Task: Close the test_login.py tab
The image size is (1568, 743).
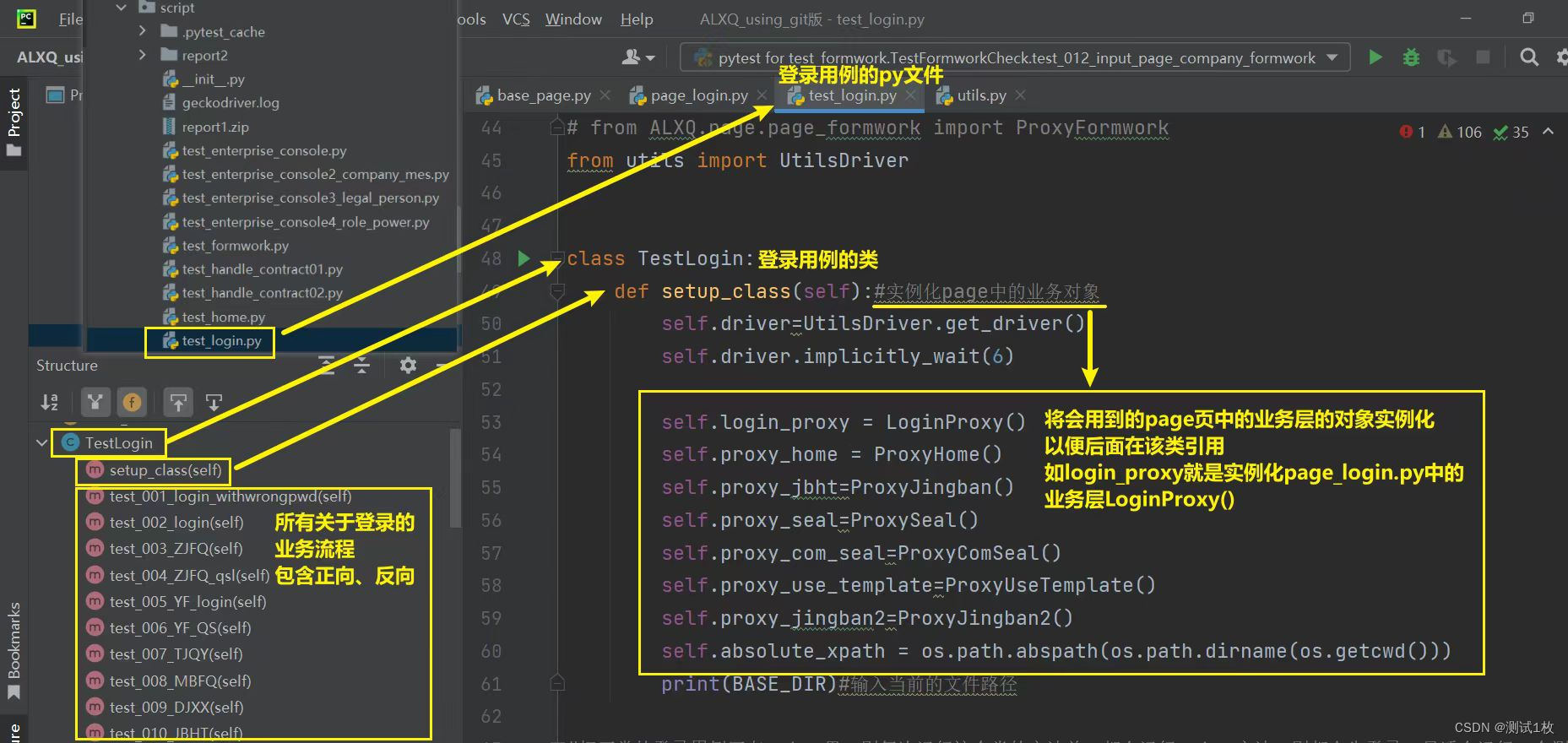Action: tap(910, 95)
